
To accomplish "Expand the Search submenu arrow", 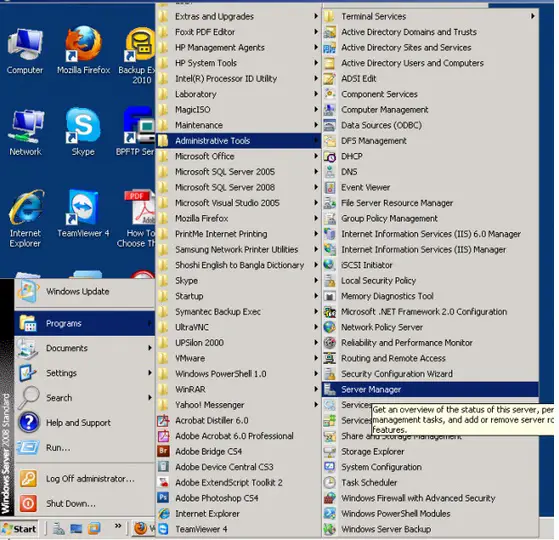I will point(150,397).
